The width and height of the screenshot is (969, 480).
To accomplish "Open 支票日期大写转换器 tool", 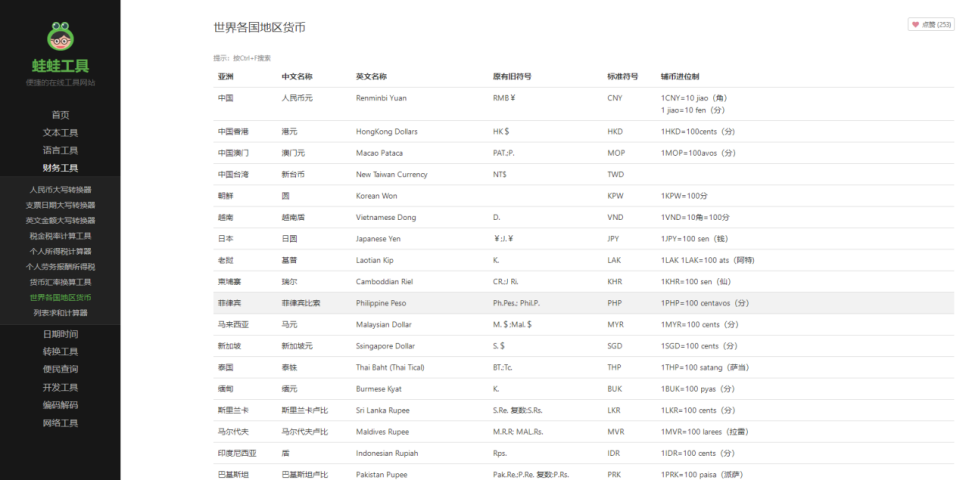I will coord(61,205).
